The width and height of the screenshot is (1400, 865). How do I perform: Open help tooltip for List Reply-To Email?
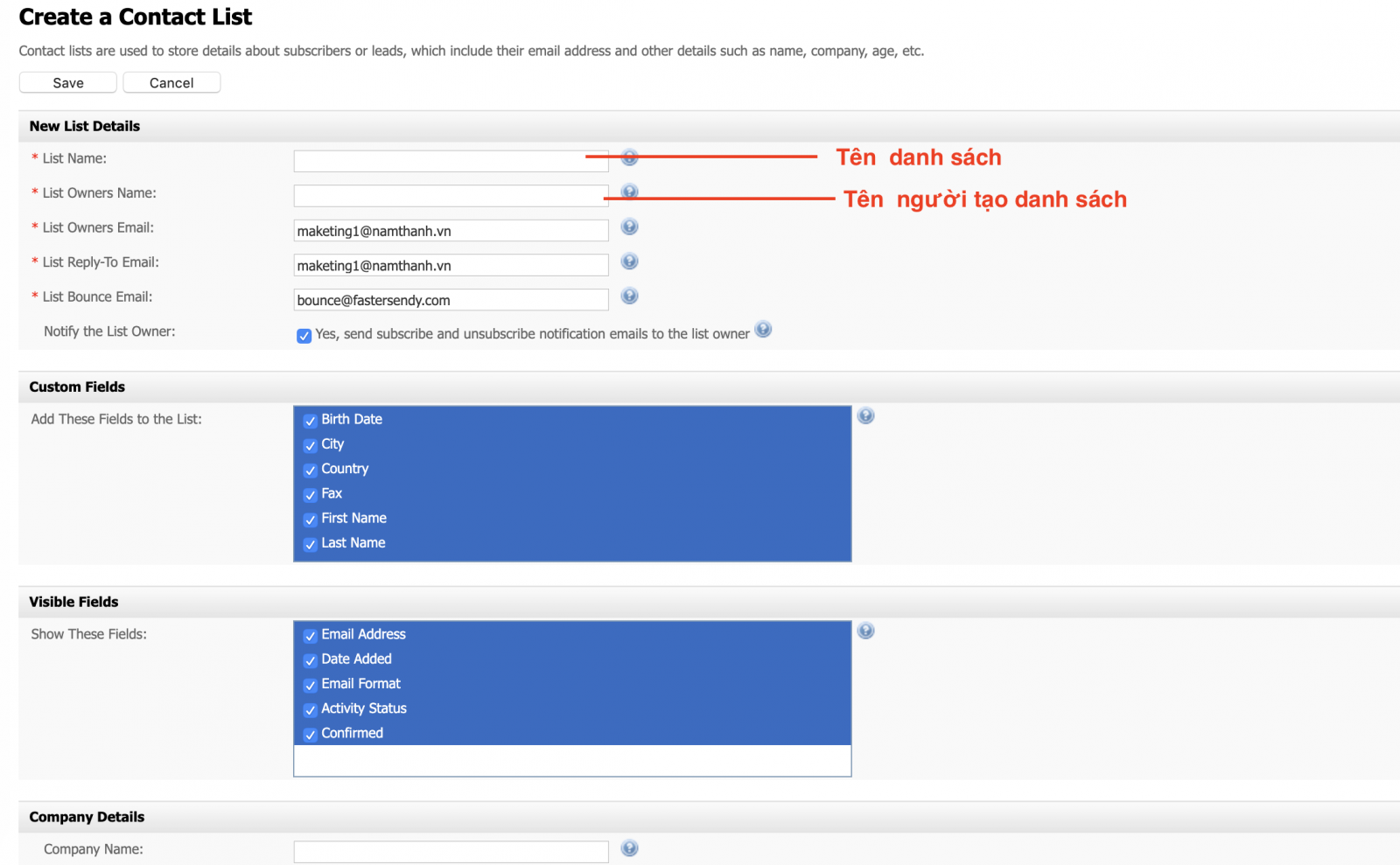[x=629, y=262]
